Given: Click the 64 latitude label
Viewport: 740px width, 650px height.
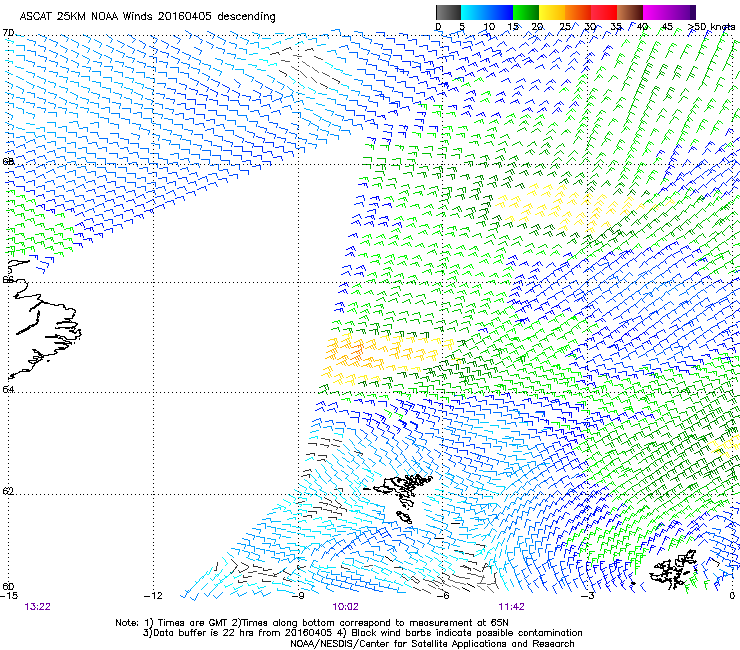Looking at the screenshot, I should (x=8, y=390).
